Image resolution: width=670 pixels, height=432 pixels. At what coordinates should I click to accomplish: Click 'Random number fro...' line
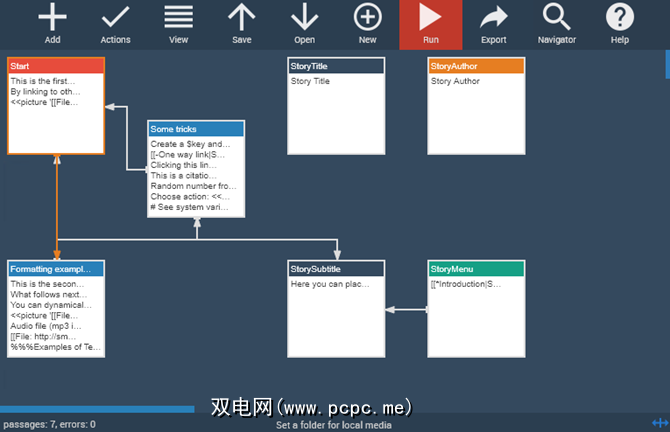click(x=193, y=186)
